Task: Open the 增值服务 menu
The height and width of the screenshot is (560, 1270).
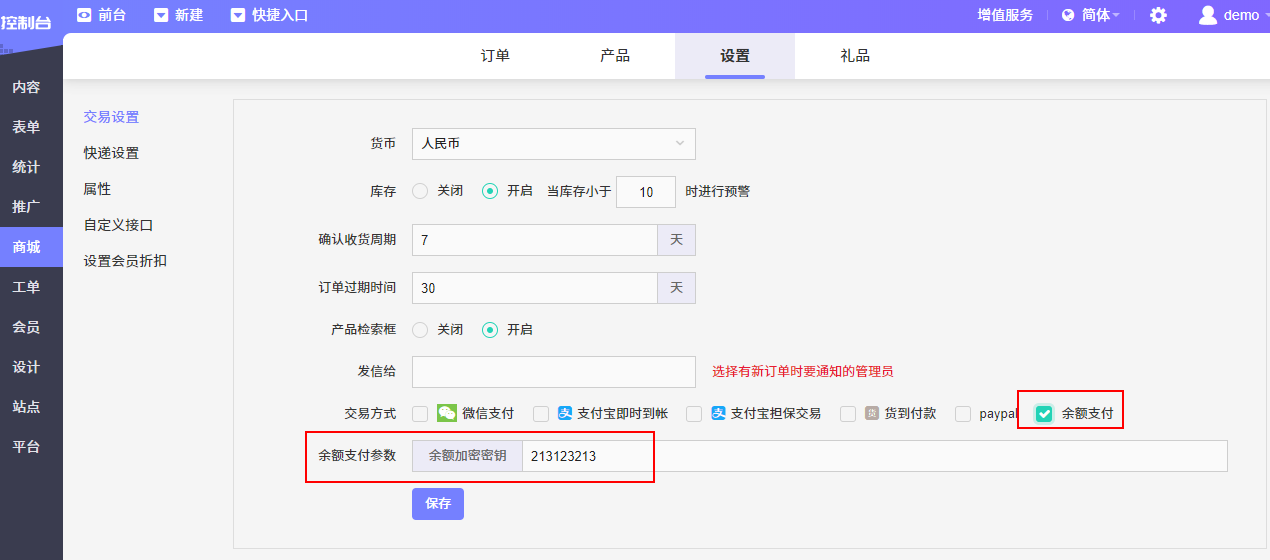Action: (x=1005, y=15)
